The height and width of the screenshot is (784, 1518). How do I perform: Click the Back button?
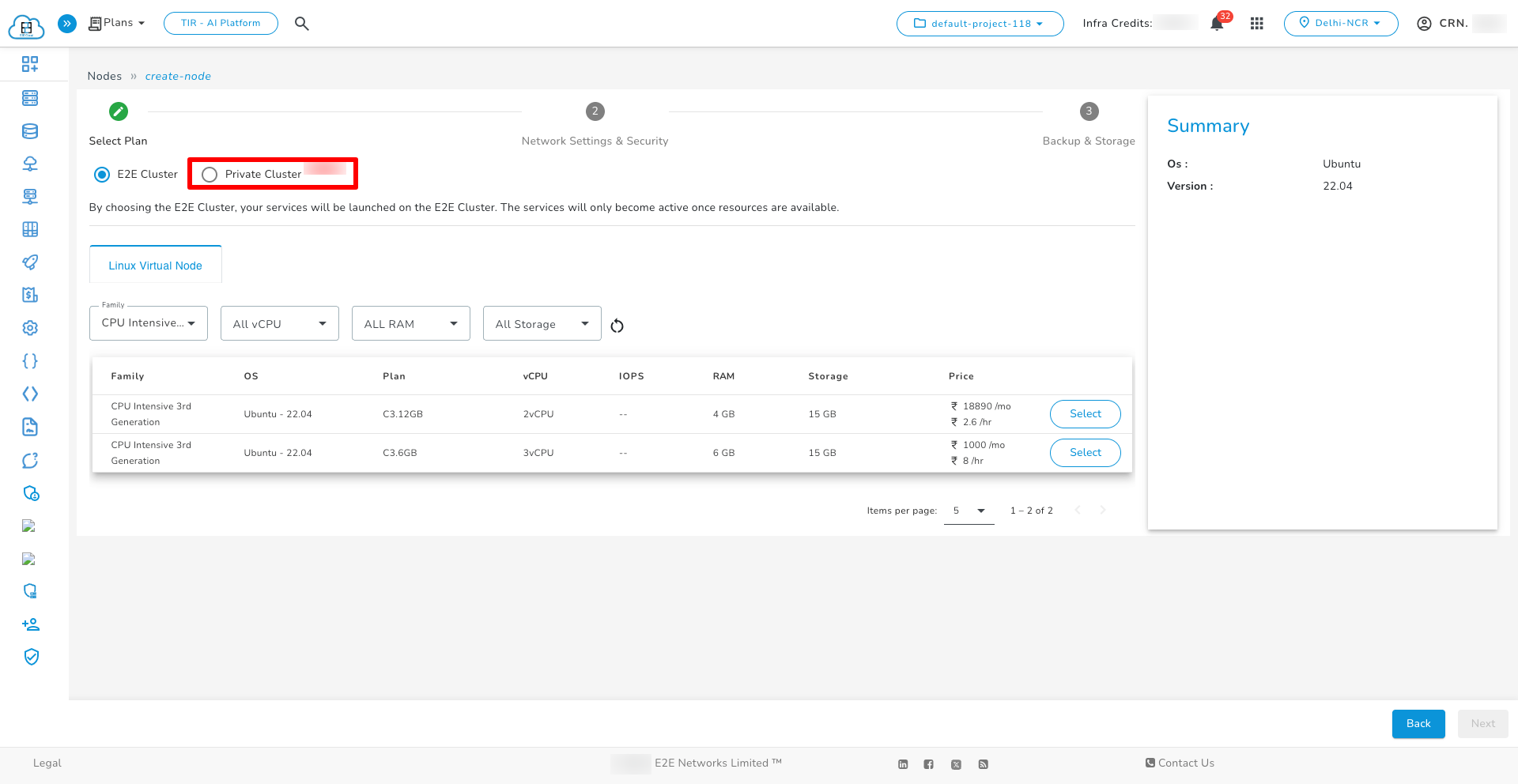[1418, 723]
